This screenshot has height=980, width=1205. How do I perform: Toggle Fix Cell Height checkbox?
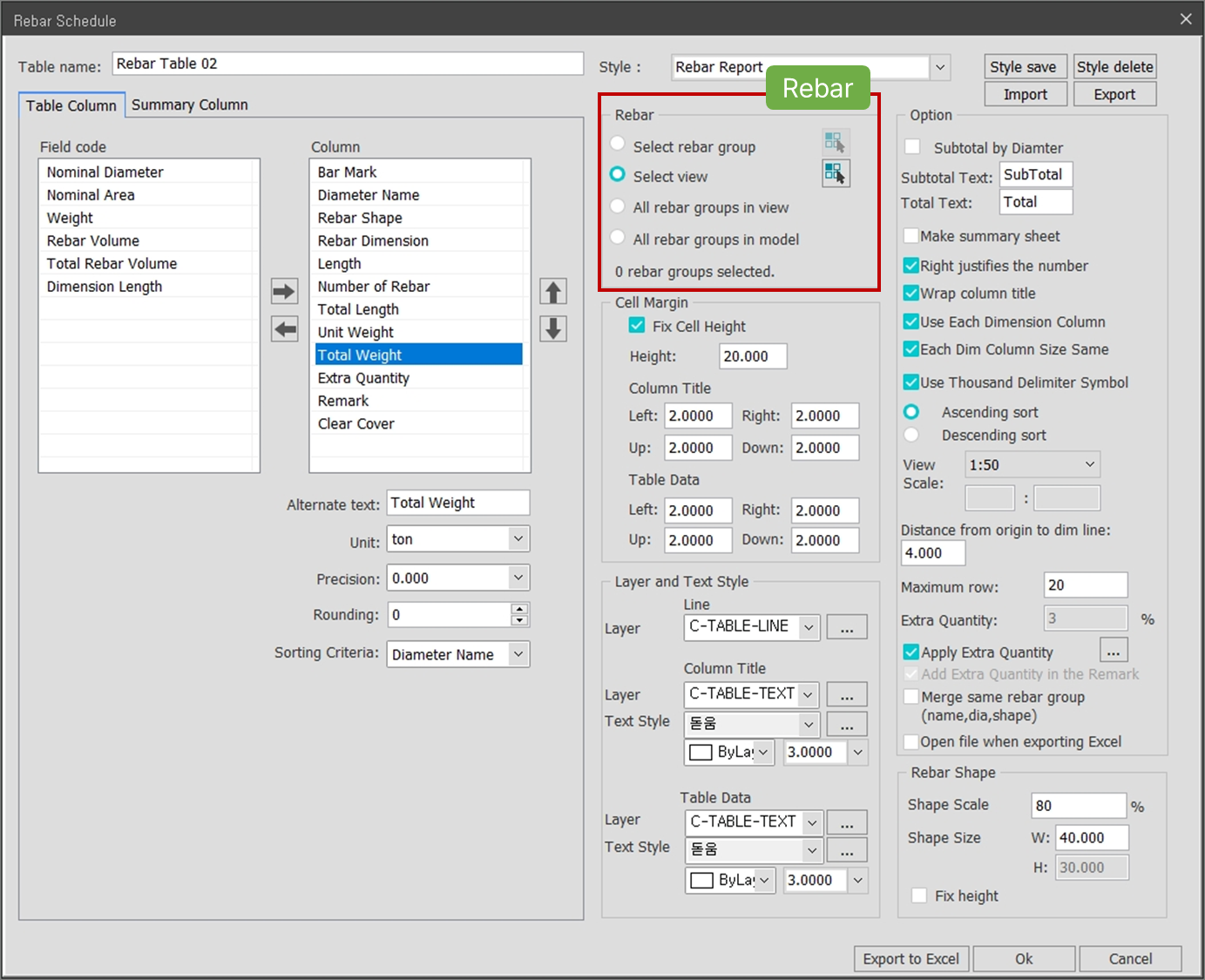637,325
